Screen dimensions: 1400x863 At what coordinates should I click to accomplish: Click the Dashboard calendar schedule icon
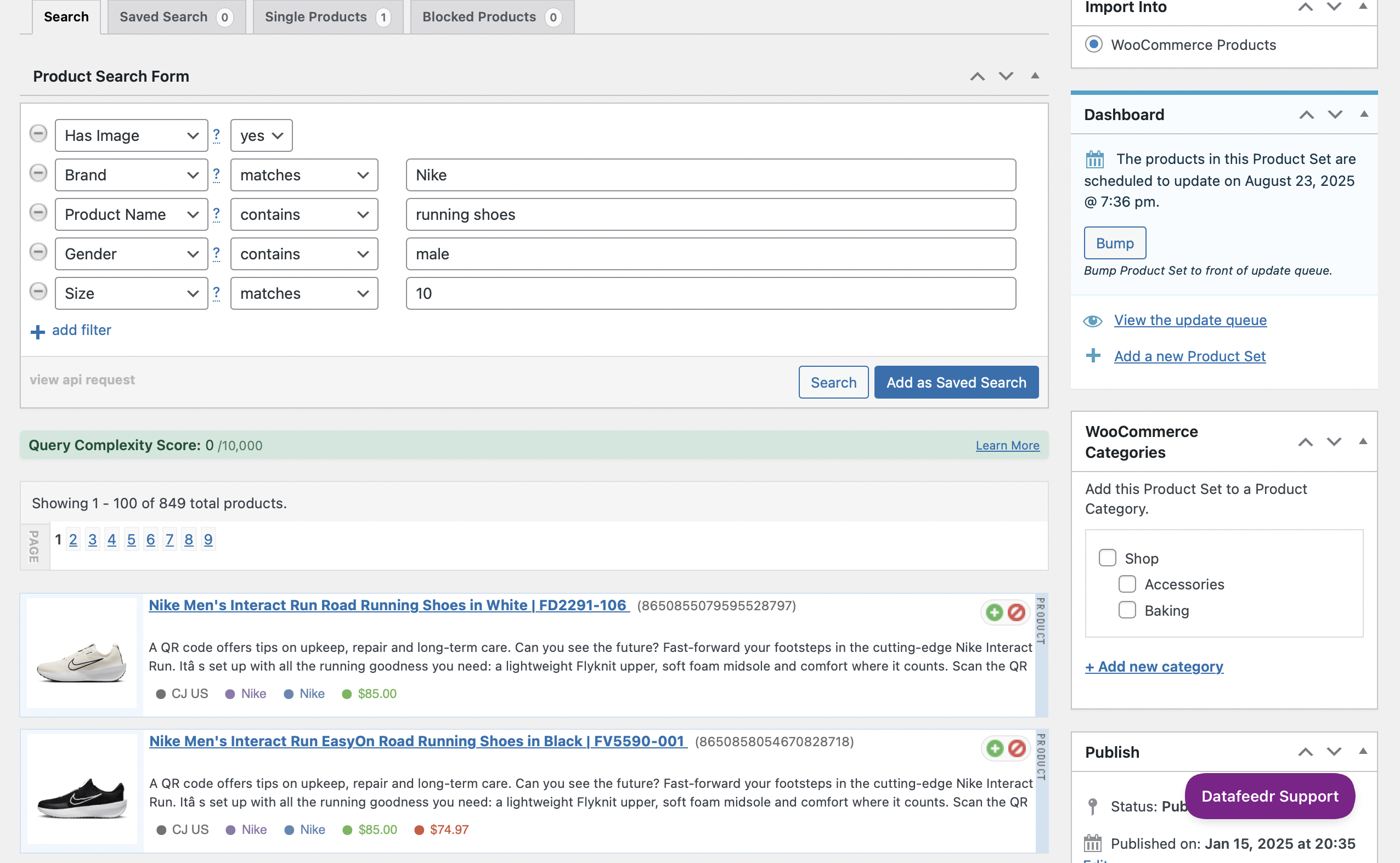click(1094, 159)
